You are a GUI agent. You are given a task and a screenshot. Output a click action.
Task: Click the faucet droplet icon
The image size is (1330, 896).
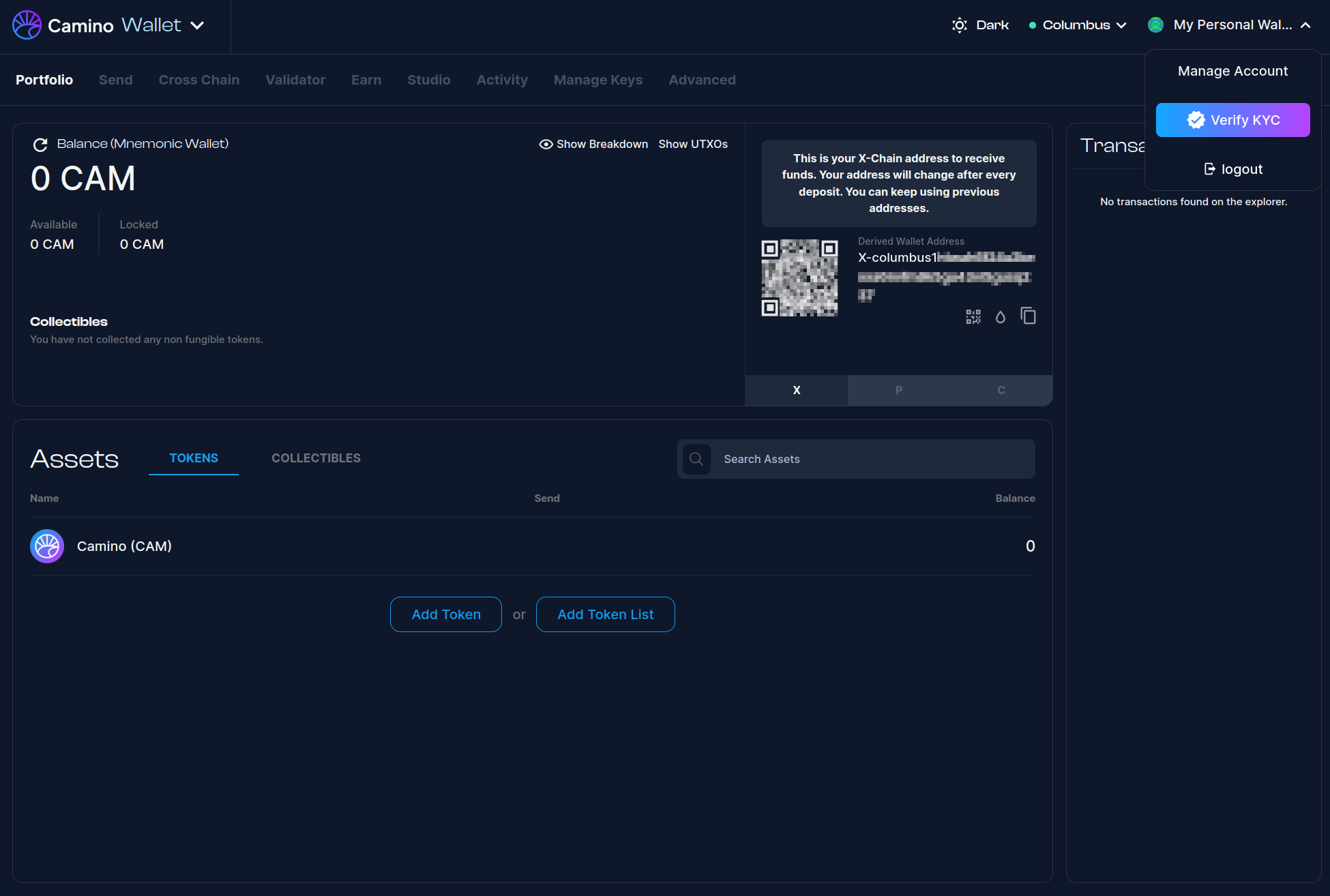pos(1001,316)
